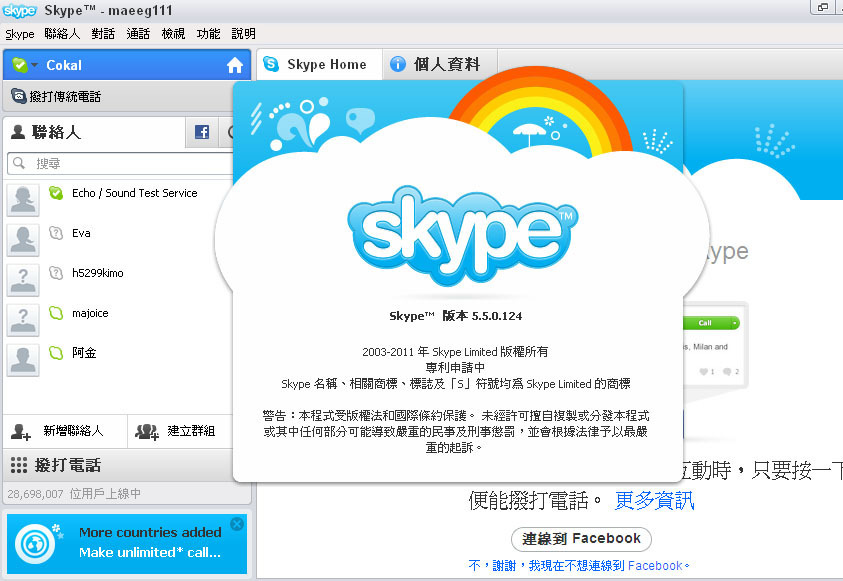This screenshot has height=581, width=843.
Task: Click the info icon on 個人資料 tab
Action: pyautogui.click(x=397, y=64)
